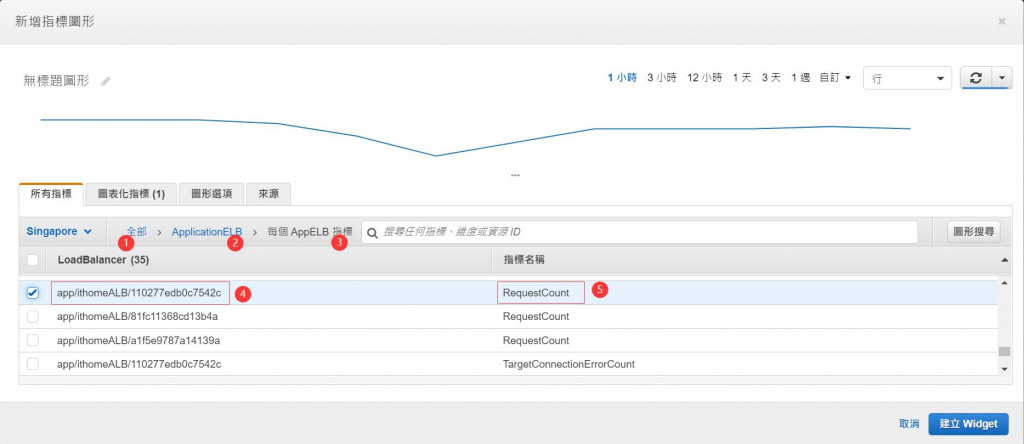Screen dimensions: 1024x444
Task: Select the 3 小時 time range
Action: [662, 78]
